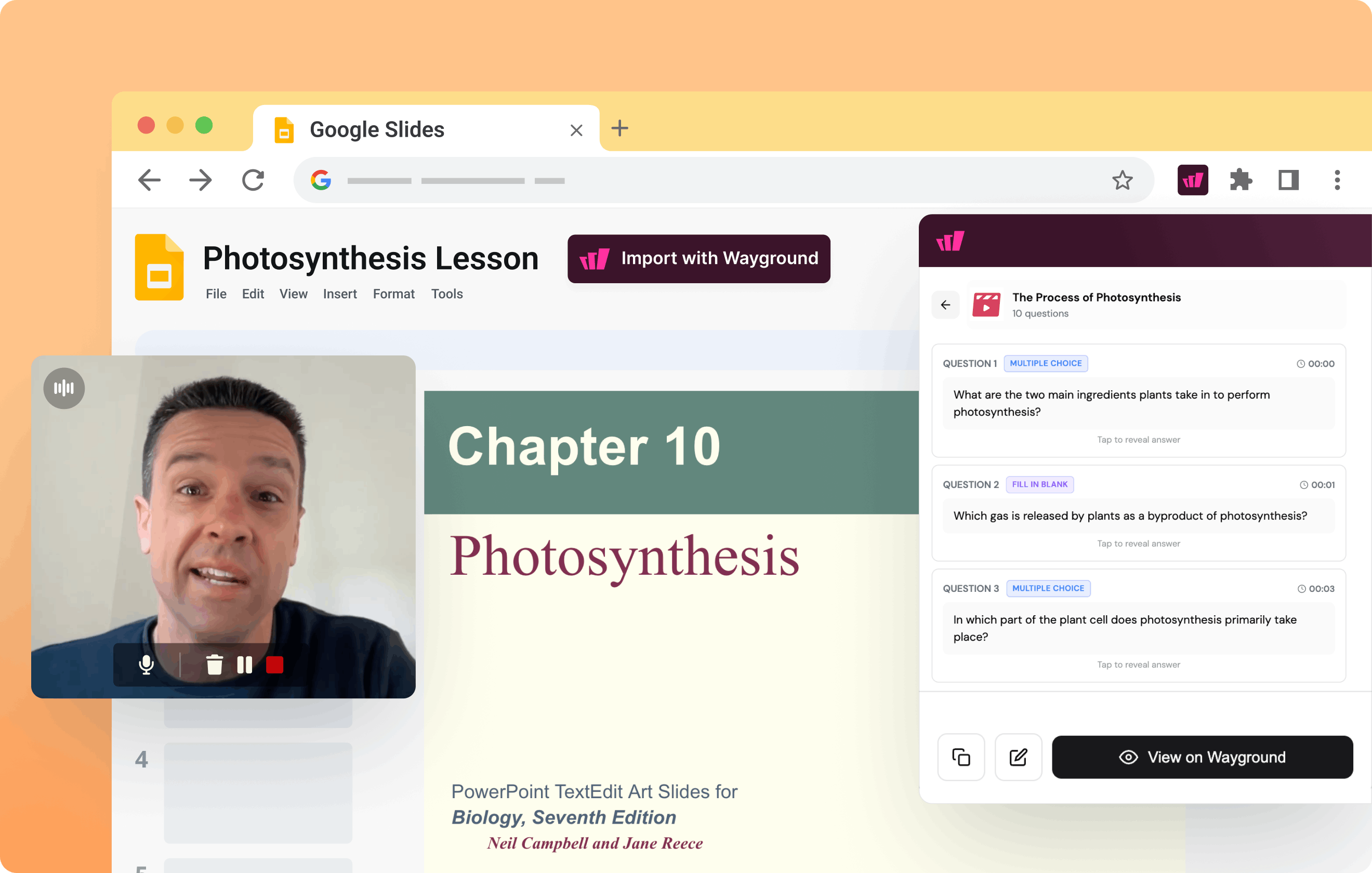Click the Google logo in address bar

(x=321, y=180)
